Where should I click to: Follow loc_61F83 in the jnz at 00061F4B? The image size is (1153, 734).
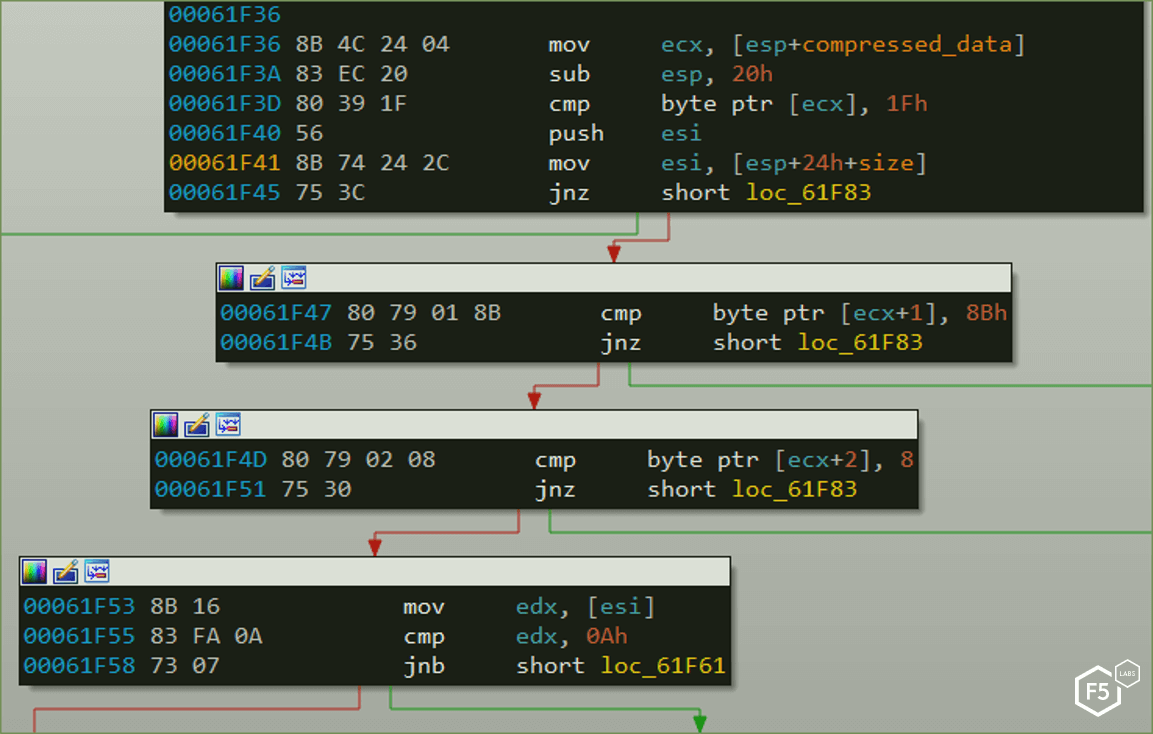pos(860,343)
